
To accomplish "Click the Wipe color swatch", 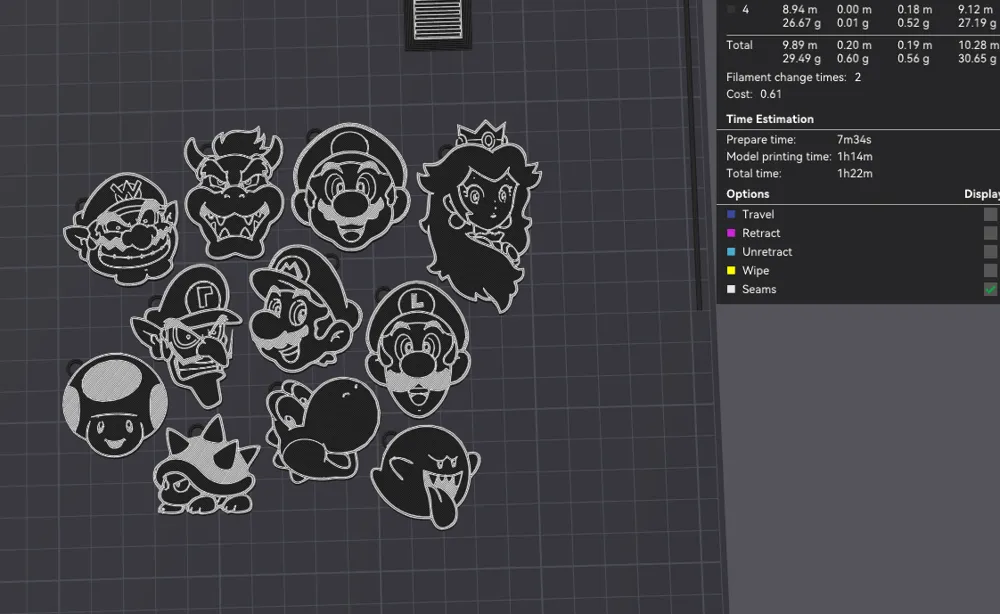I will click(731, 270).
